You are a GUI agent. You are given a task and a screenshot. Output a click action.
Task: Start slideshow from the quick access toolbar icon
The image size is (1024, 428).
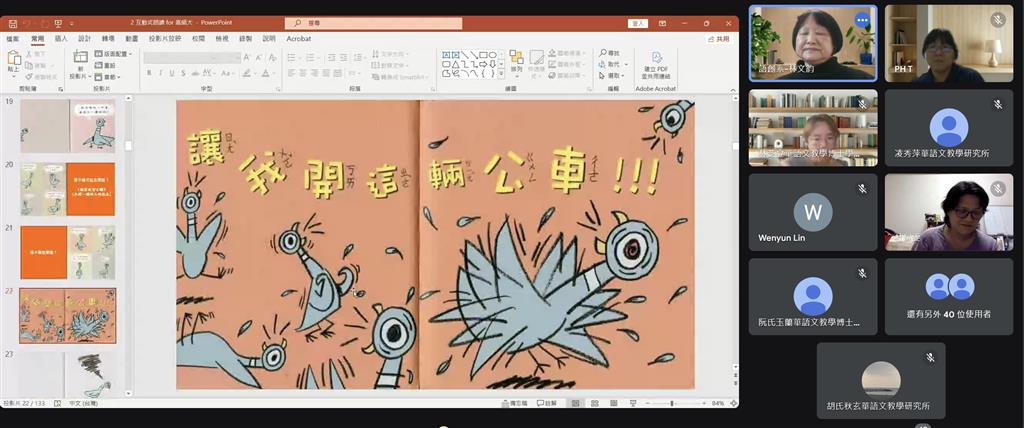pyautogui.click(x=58, y=24)
